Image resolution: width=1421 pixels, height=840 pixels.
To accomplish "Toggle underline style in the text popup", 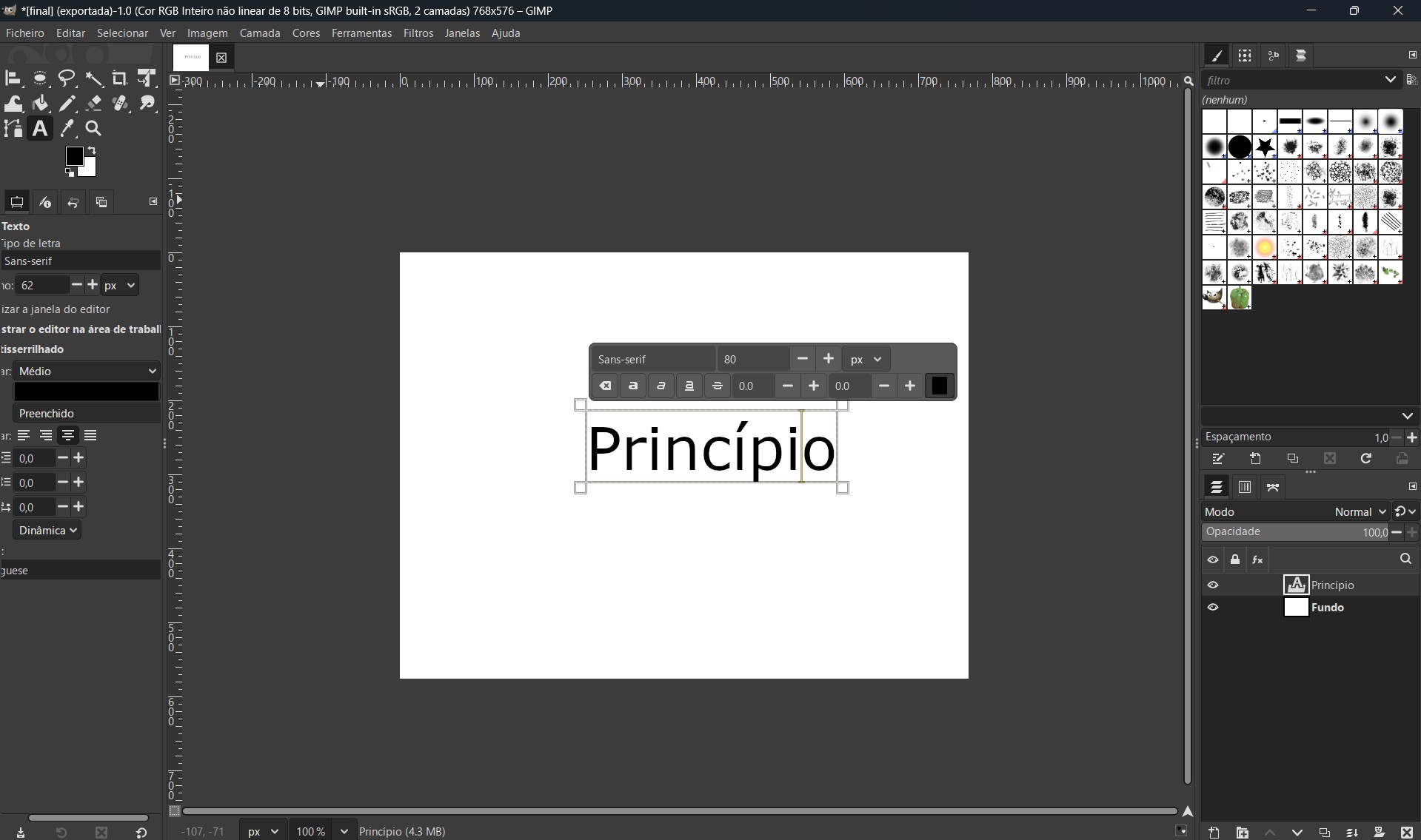I will pos(689,386).
